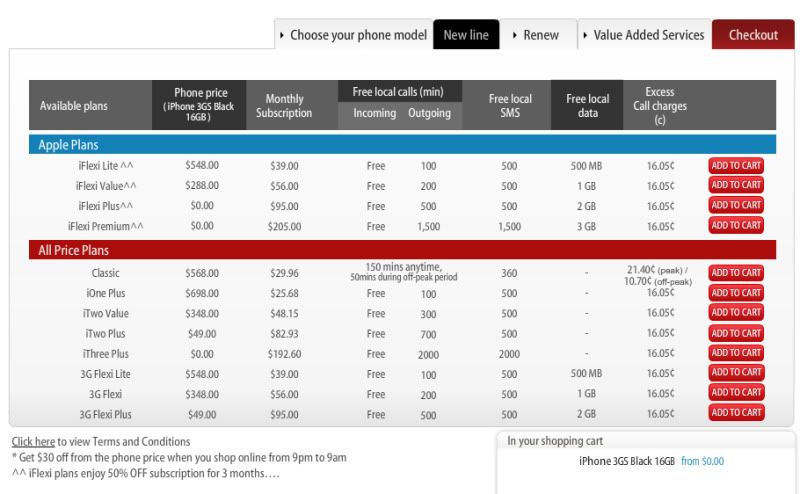Image resolution: width=800 pixels, height=494 pixels.
Task: Add iThree Plus plan to cart
Action: click(736, 353)
